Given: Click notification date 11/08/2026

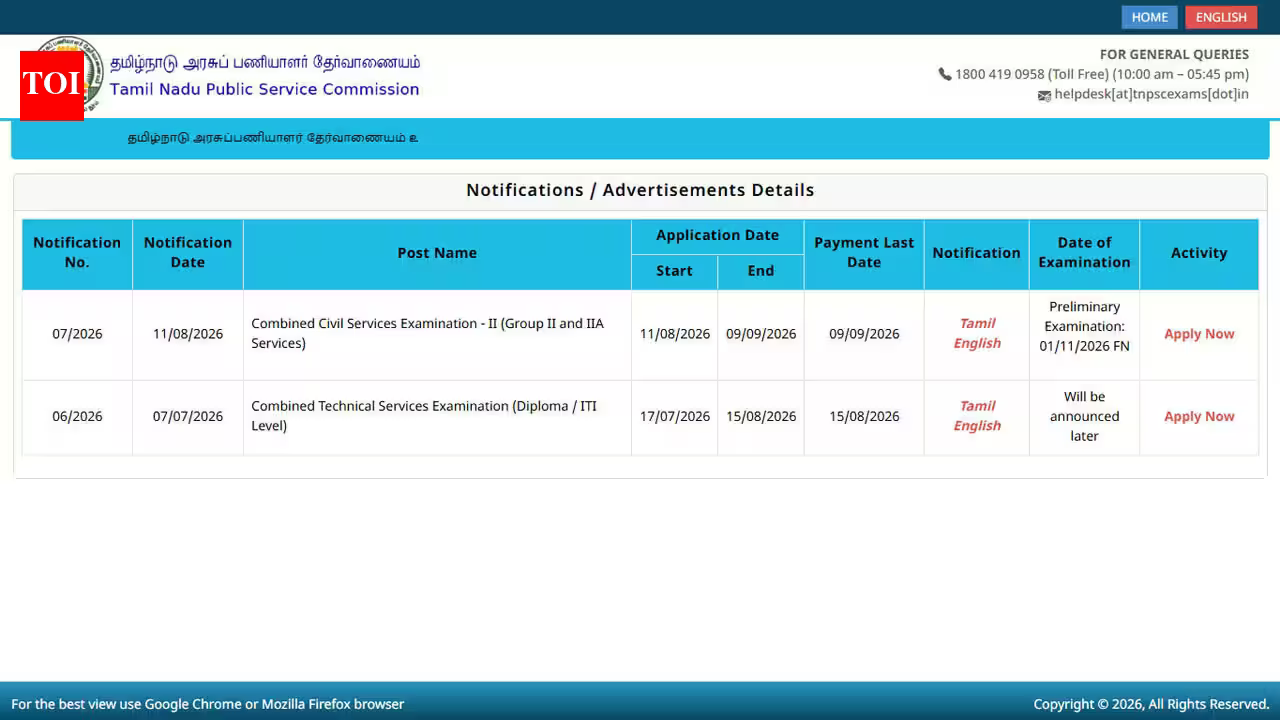Looking at the screenshot, I should 188,334.
